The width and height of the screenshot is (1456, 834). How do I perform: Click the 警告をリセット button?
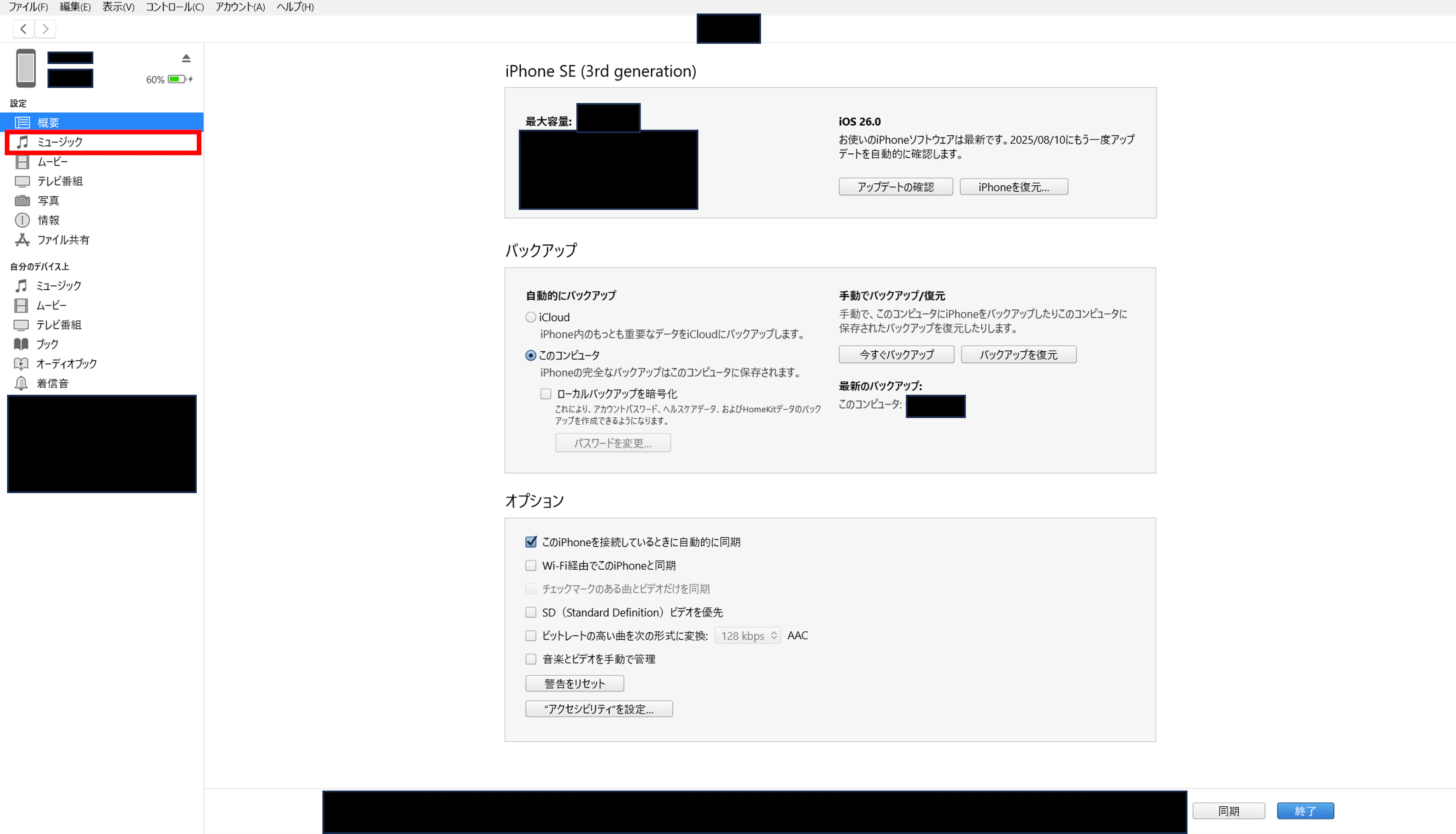click(x=574, y=683)
